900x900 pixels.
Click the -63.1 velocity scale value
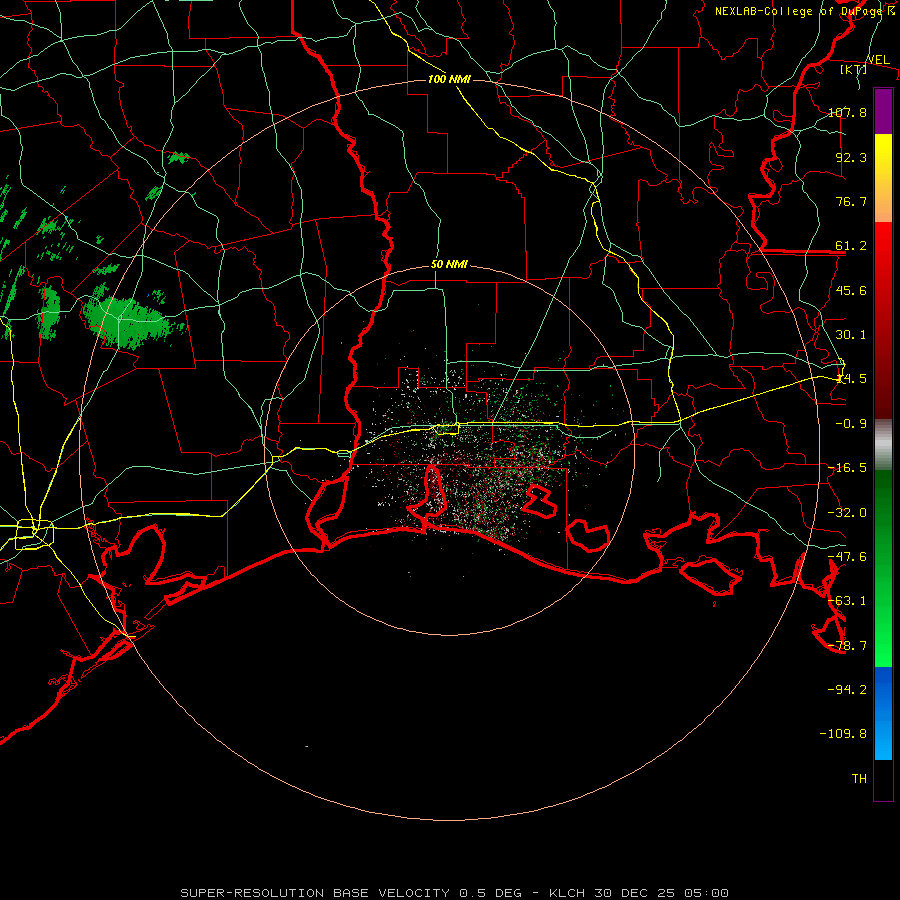coord(847,601)
